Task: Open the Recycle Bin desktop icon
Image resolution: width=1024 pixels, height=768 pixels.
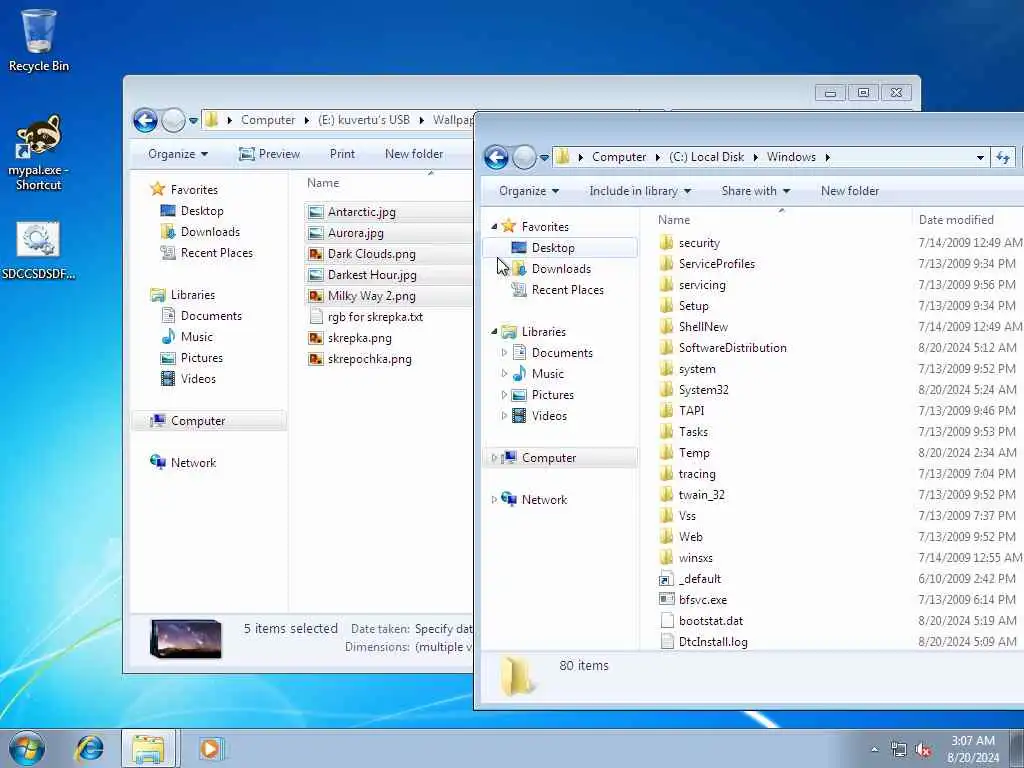Action: (x=38, y=40)
